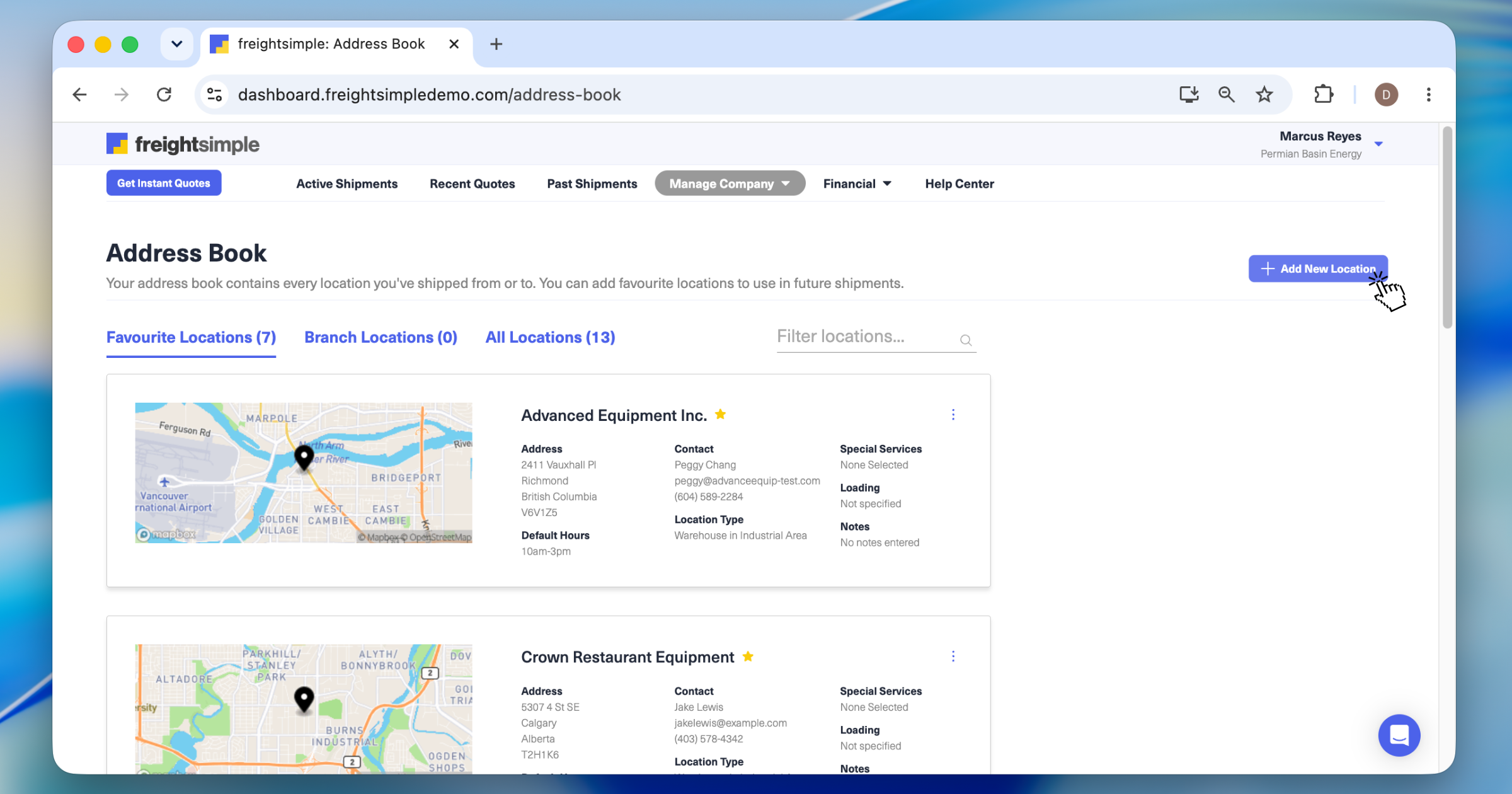Click the page vertical scrollbar
The image size is (1512, 794).
(1447, 227)
